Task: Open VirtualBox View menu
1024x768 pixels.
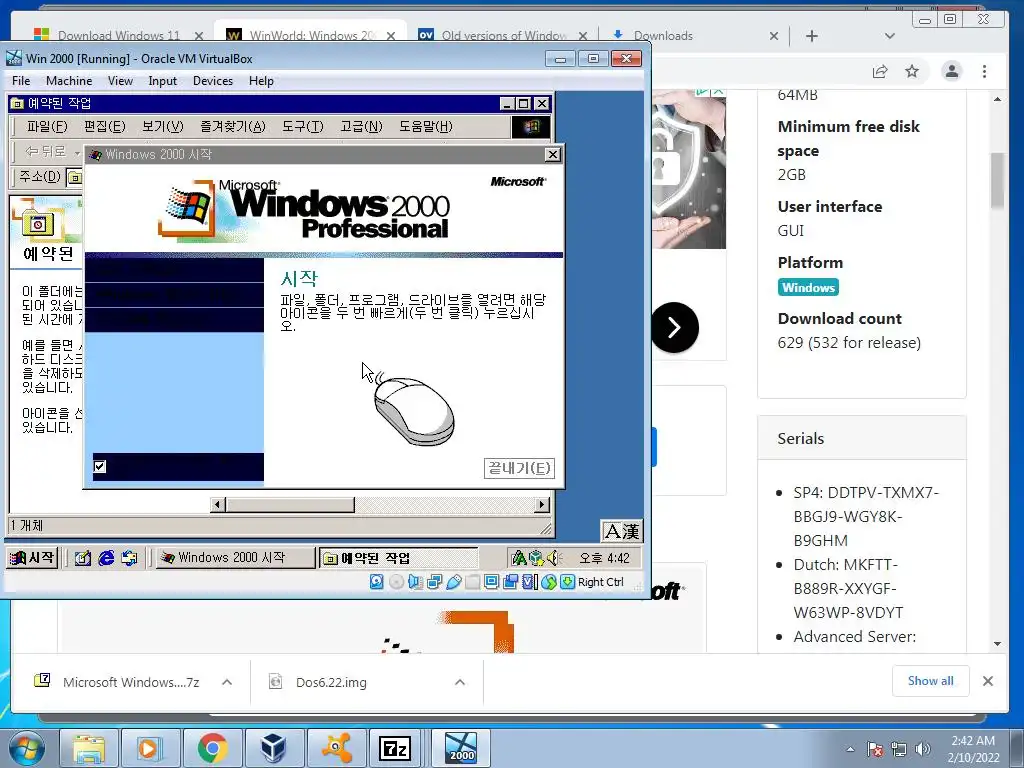Action: (x=120, y=80)
